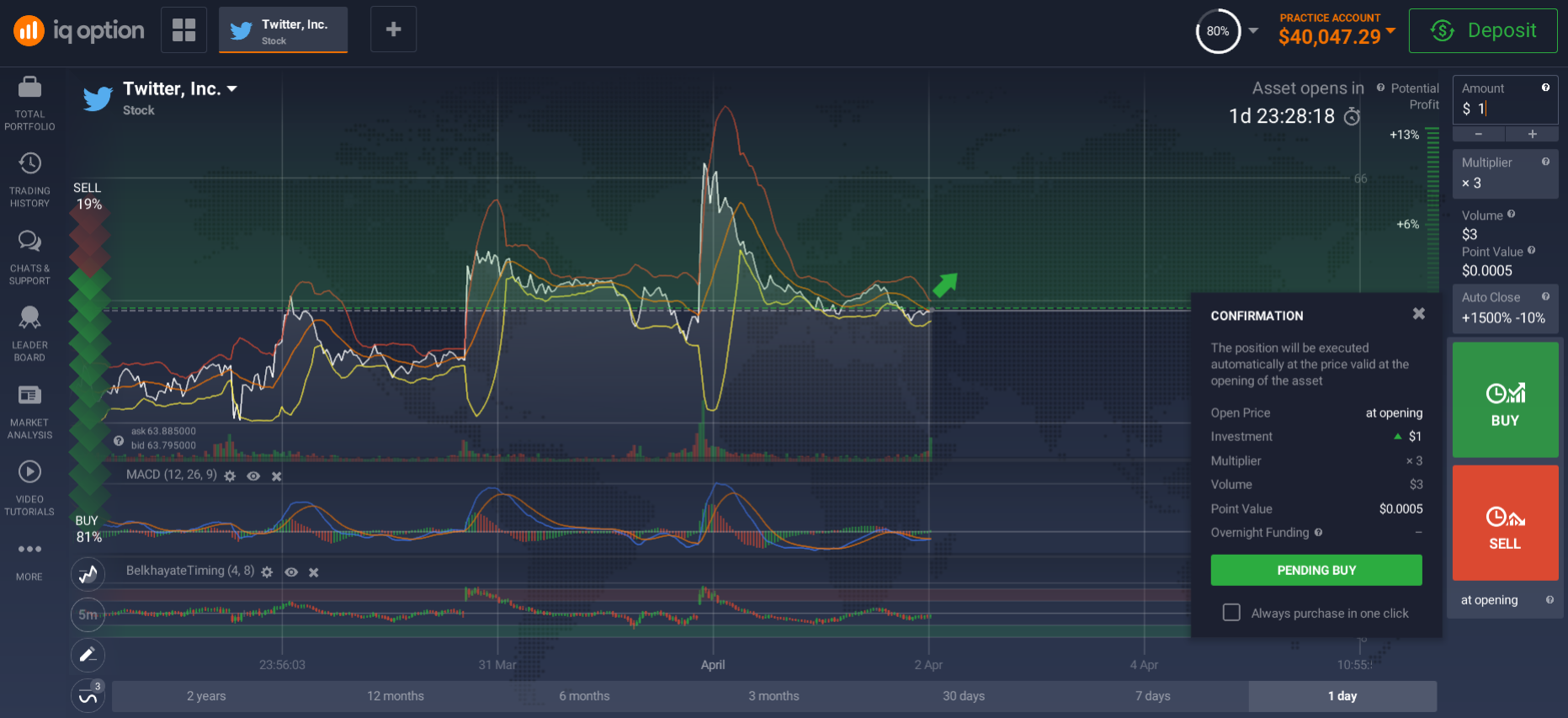Open the 5m candle interval selector
The height and width of the screenshot is (718, 1568).
point(88,614)
